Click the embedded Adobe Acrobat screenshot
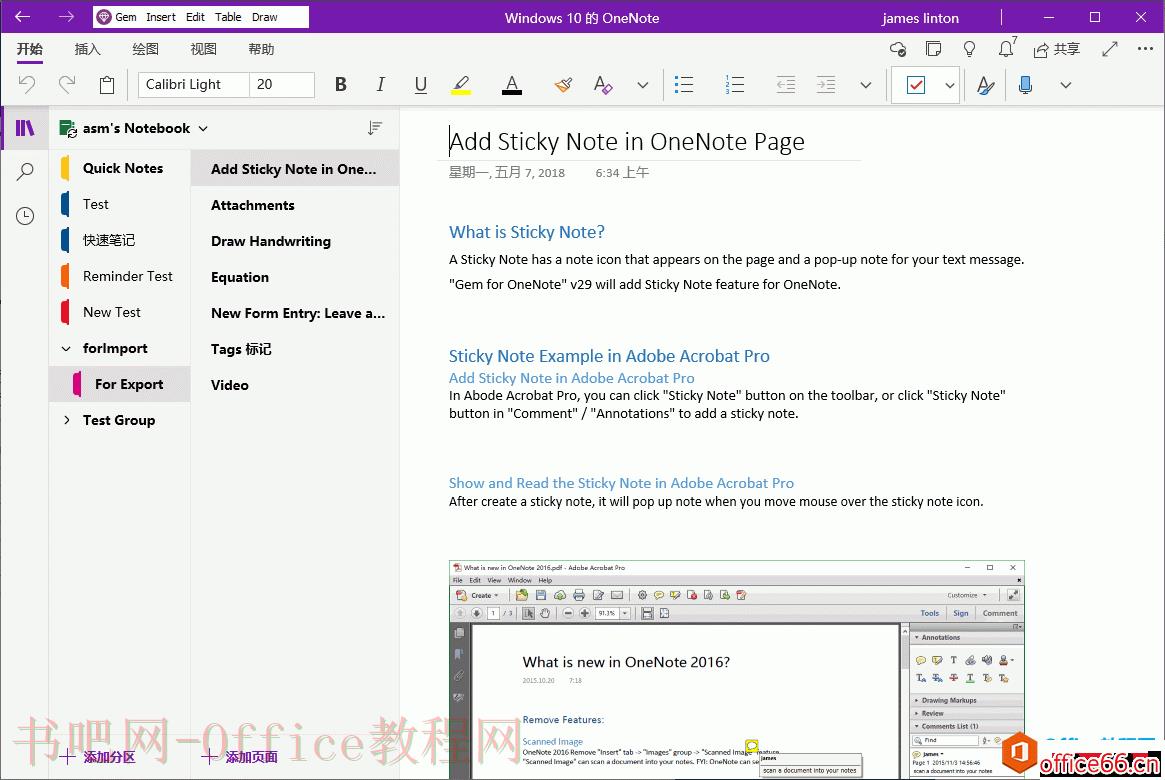 (736, 669)
